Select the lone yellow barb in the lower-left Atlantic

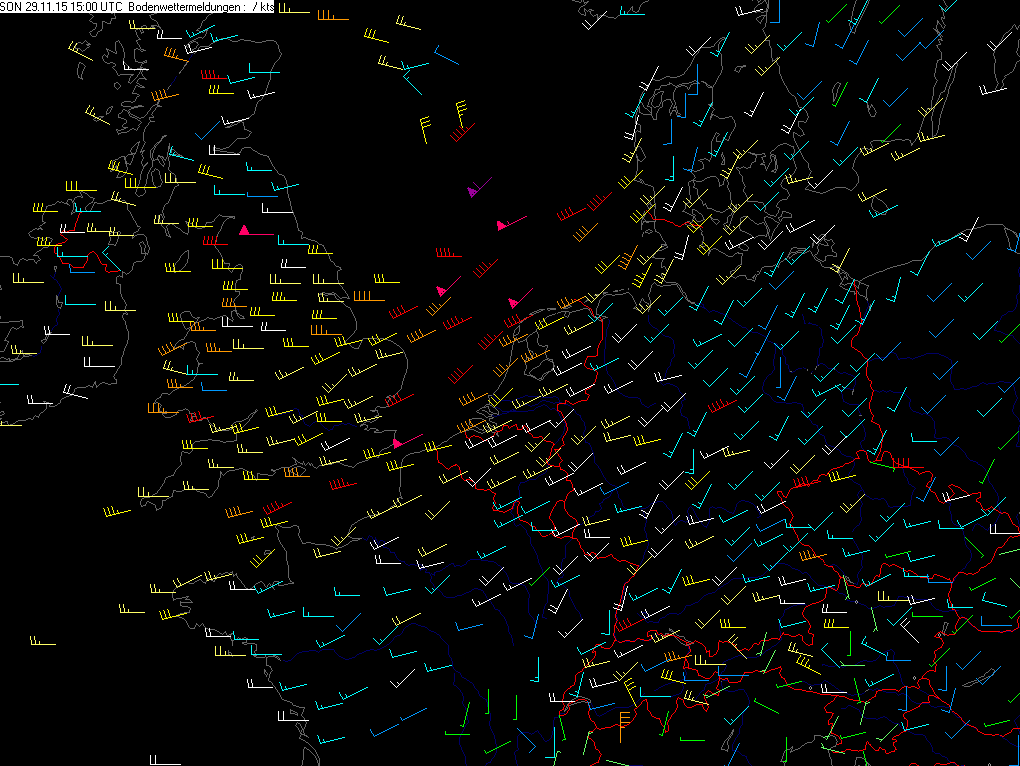42,642
